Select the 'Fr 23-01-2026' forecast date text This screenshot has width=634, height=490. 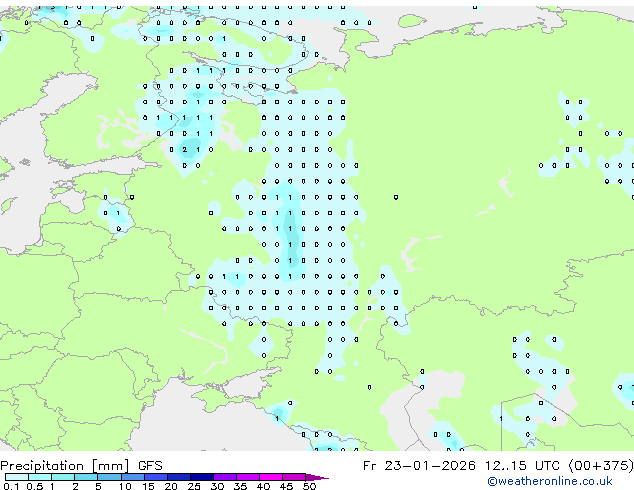[419, 466]
